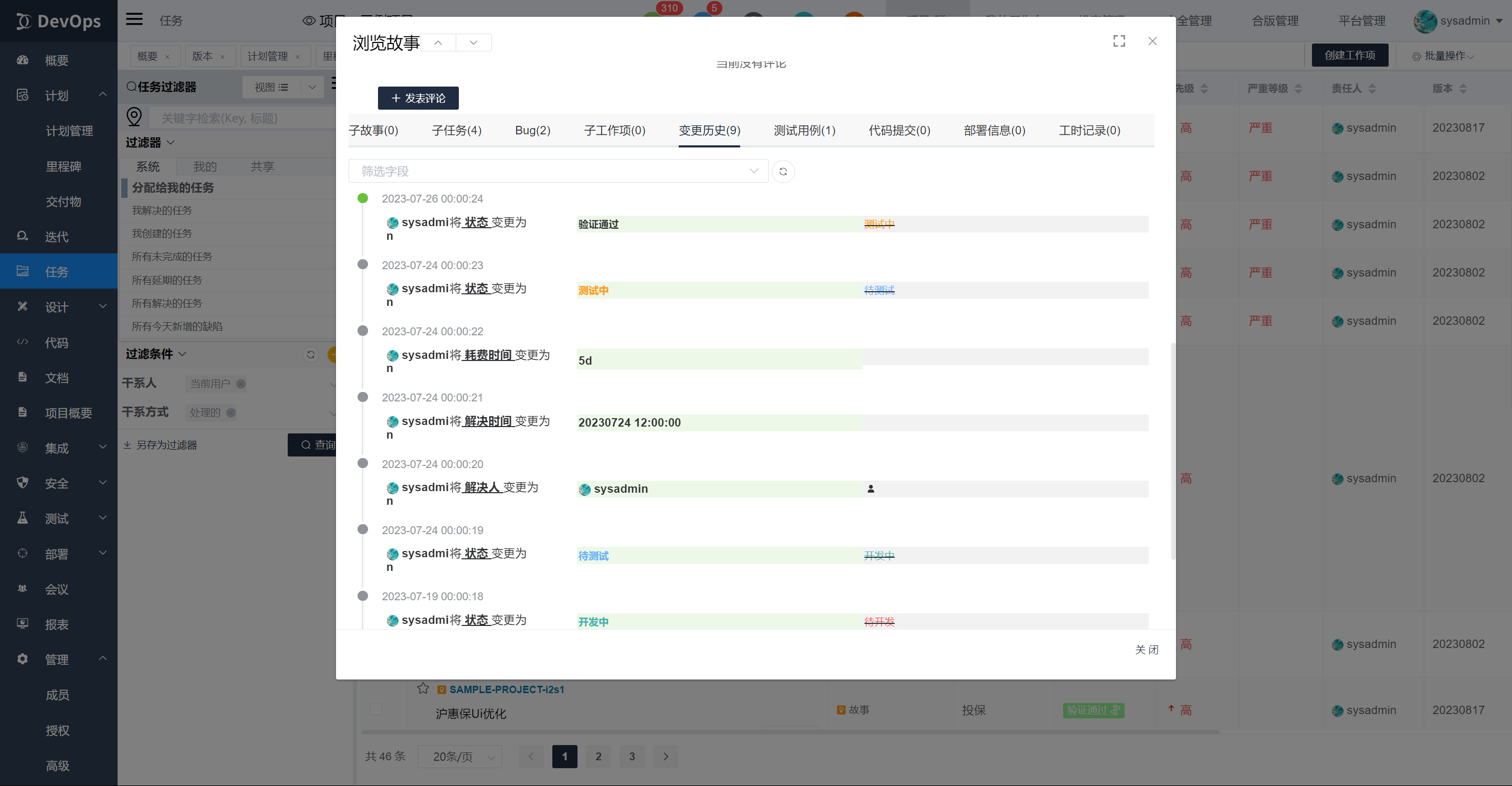This screenshot has height=786, width=1512.
Task: Open 报表 in the left sidebar
Action: point(57,624)
